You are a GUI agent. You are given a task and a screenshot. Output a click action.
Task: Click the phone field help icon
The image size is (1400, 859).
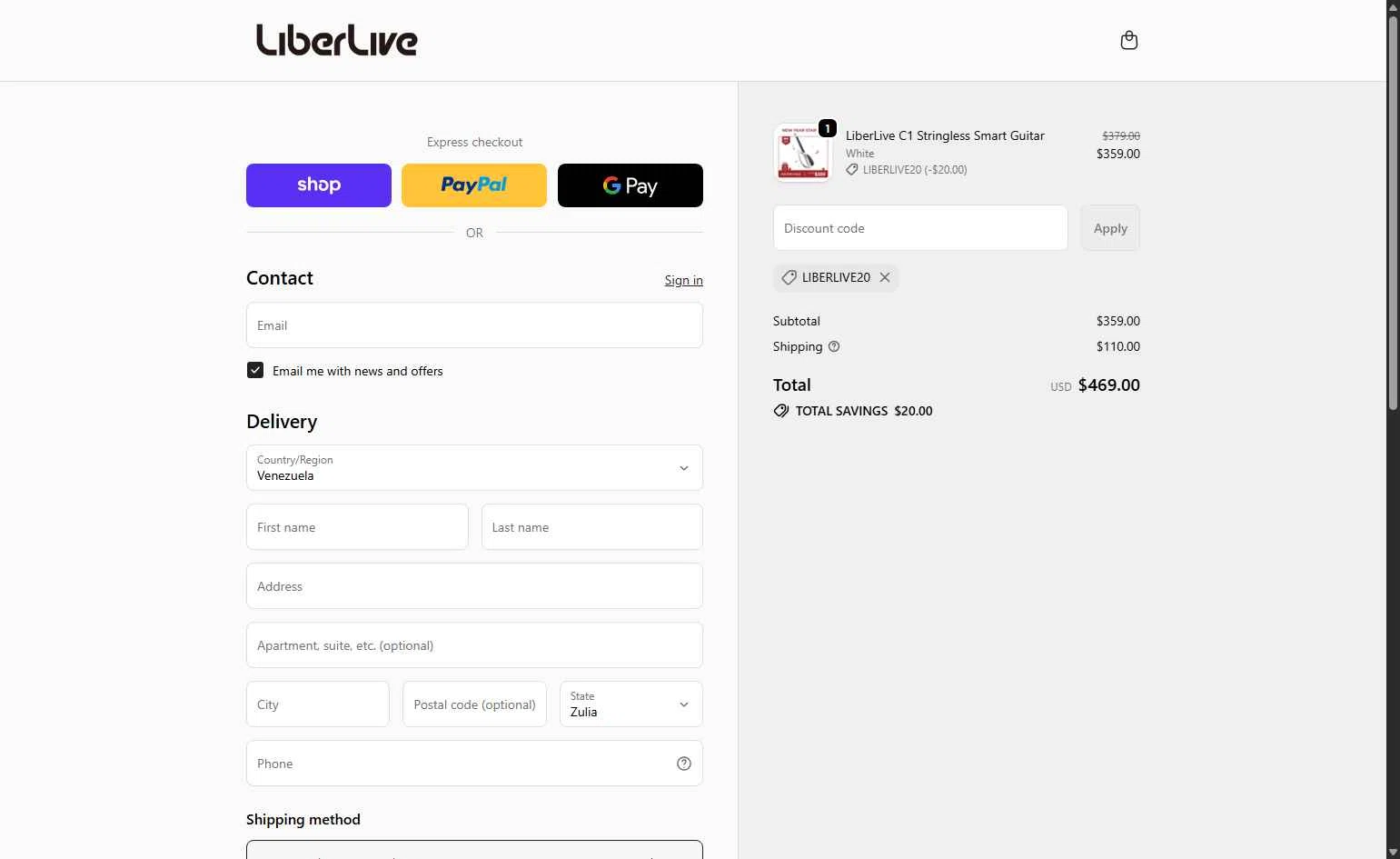684,764
